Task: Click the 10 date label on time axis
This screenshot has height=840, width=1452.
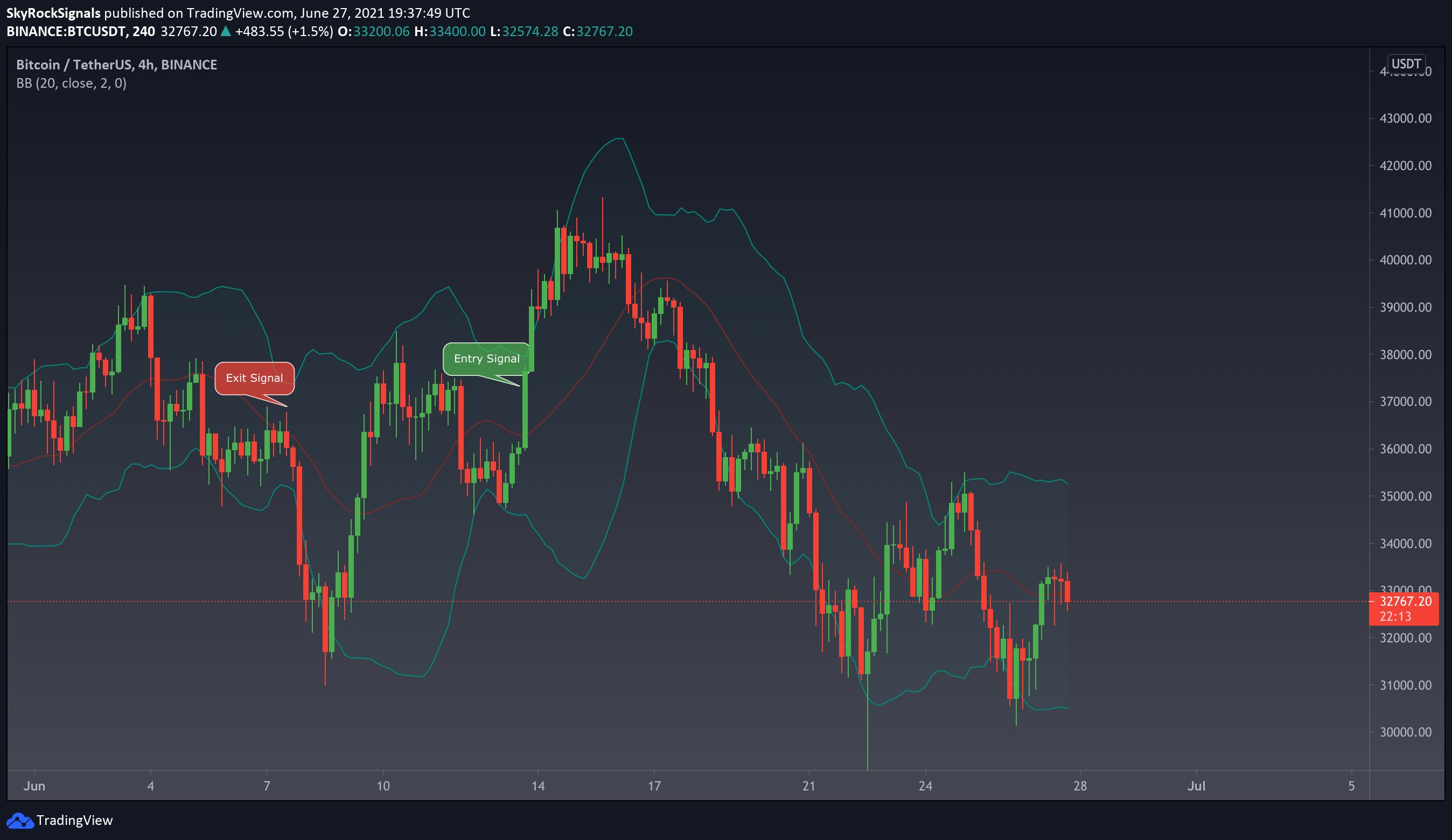Action: tap(383, 786)
